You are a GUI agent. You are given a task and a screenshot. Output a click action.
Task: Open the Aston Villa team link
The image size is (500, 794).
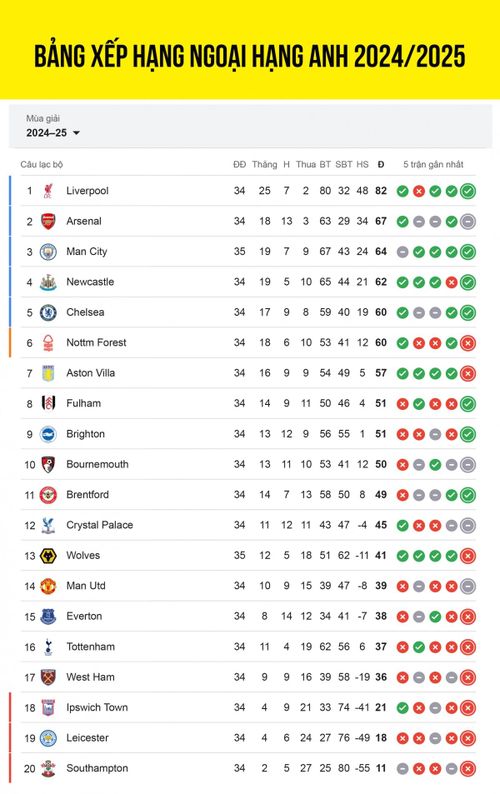(91, 373)
